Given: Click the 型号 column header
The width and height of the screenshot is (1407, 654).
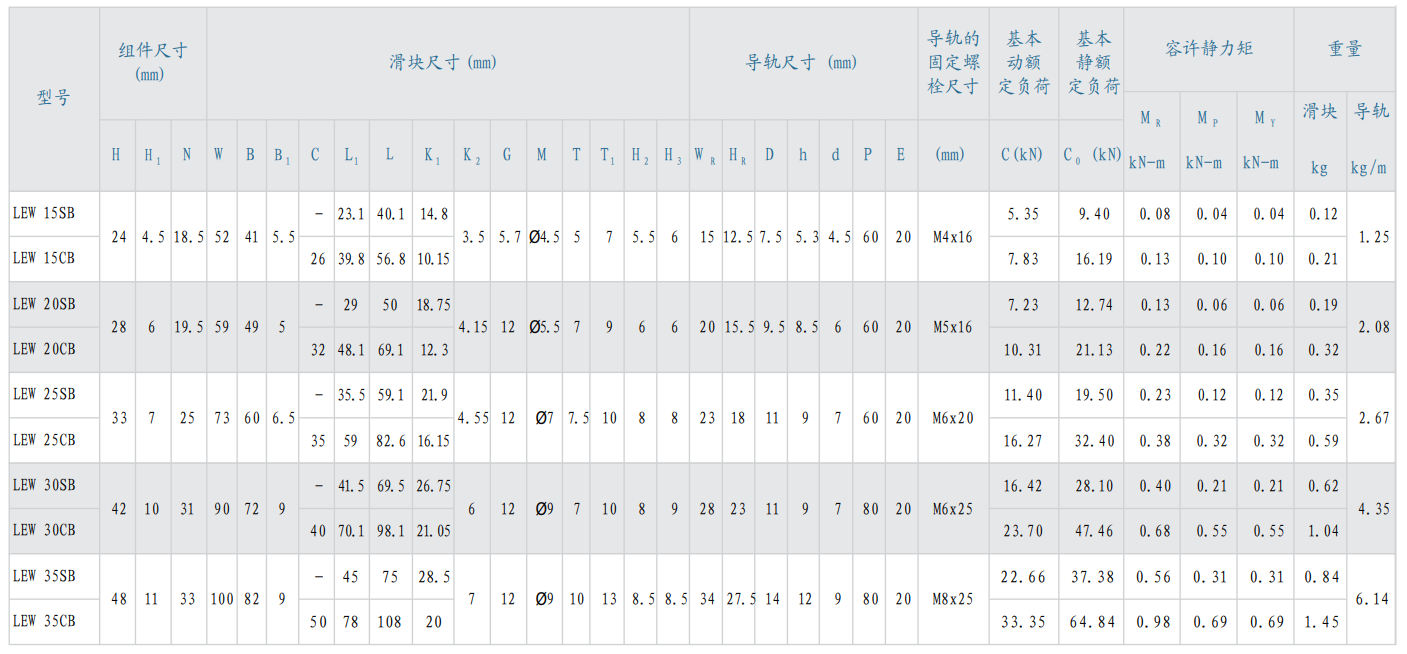Looking at the screenshot, I should 54,98.
